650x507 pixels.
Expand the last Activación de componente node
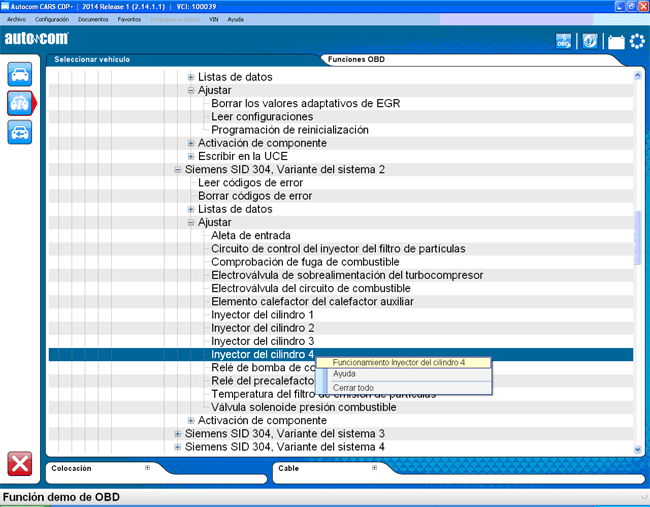191,420
